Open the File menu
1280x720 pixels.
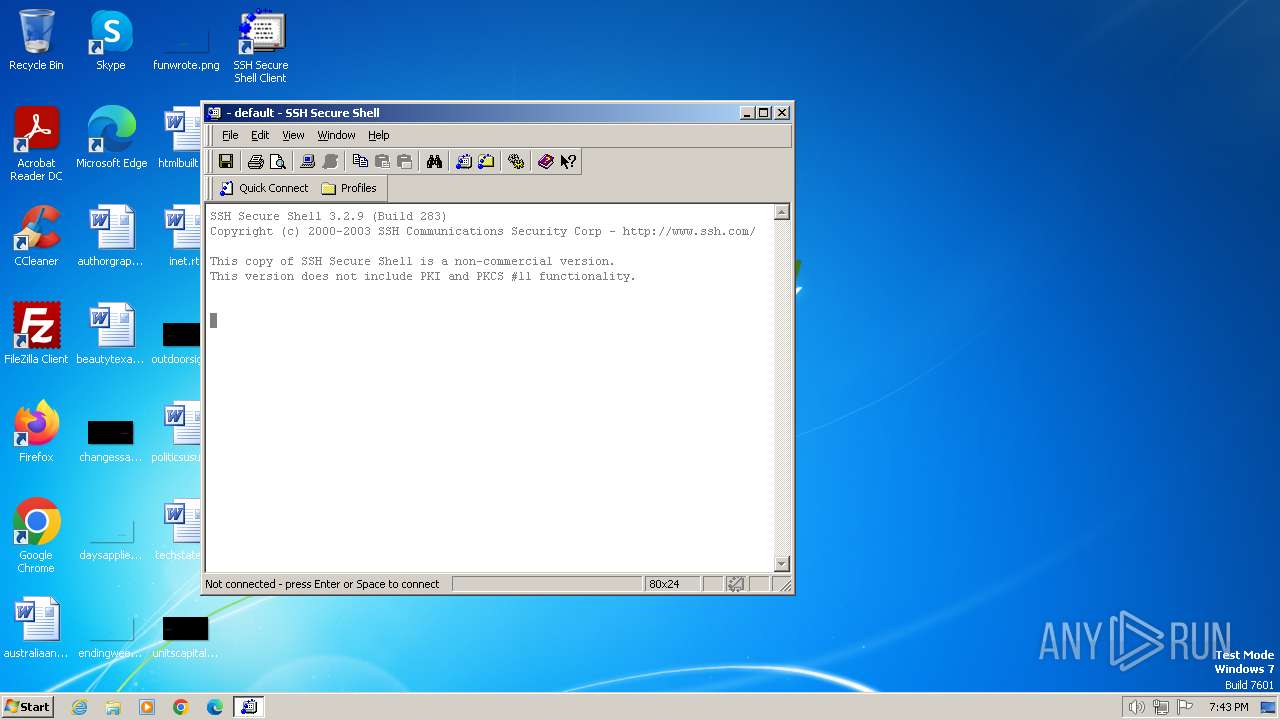[230, 135]
